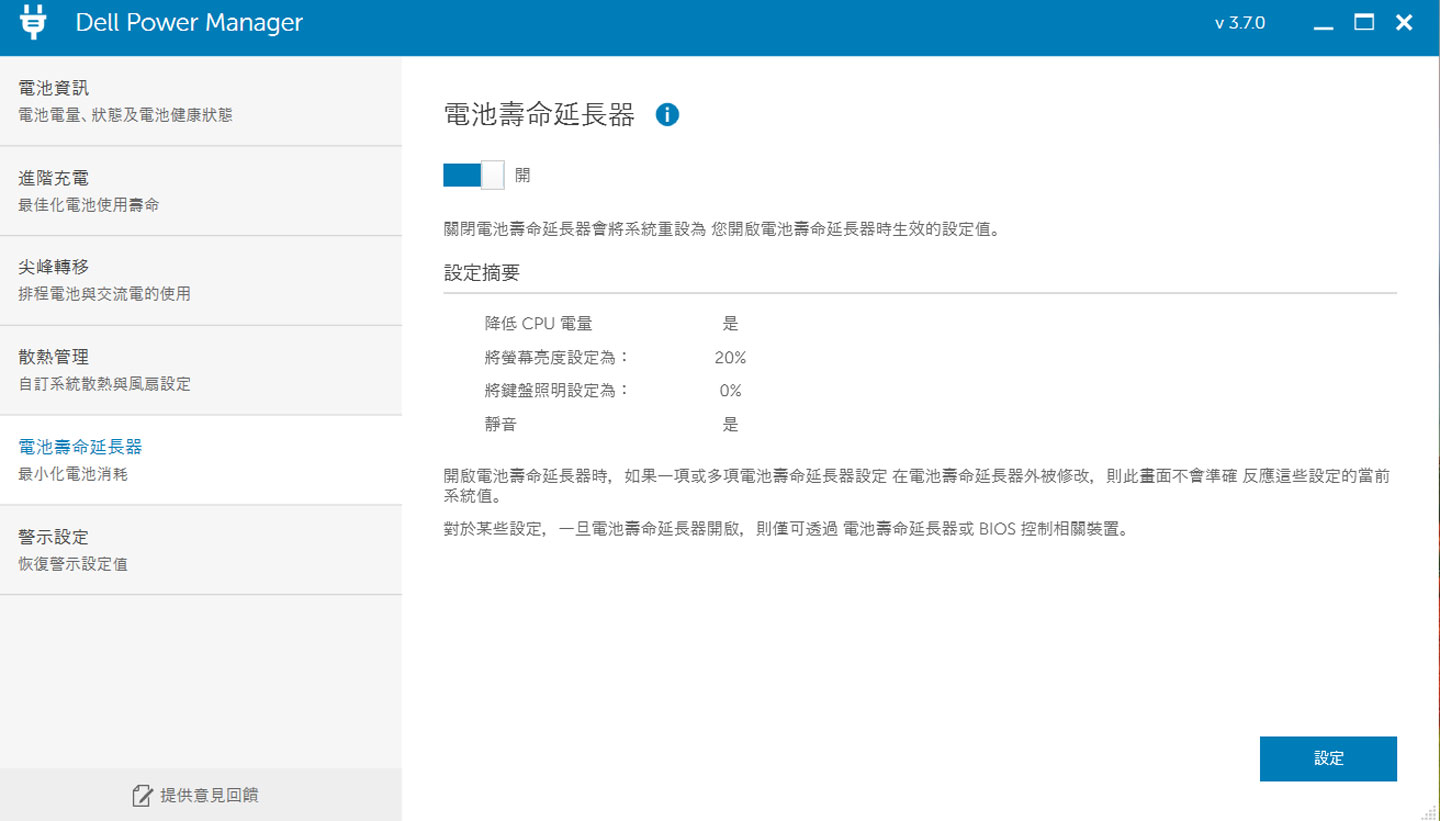Maximize the application window
The width and height of the screenshot is (1440, 821).
[x=1363, y=22]
